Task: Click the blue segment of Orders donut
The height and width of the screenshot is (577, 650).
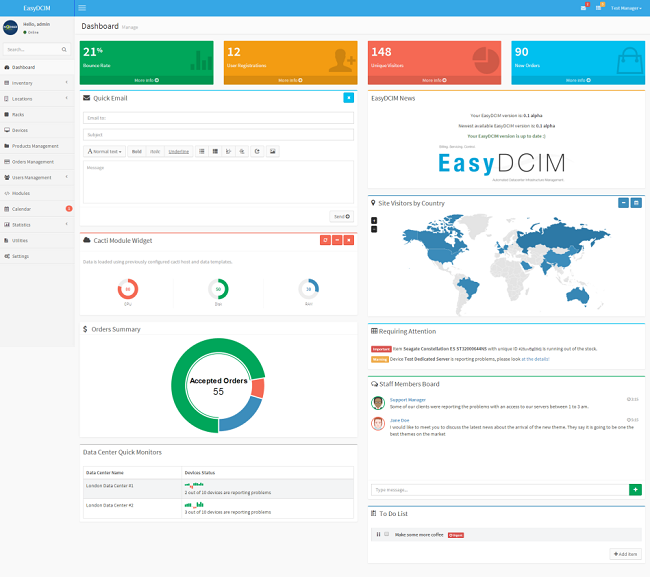Action: click(242, 417)
